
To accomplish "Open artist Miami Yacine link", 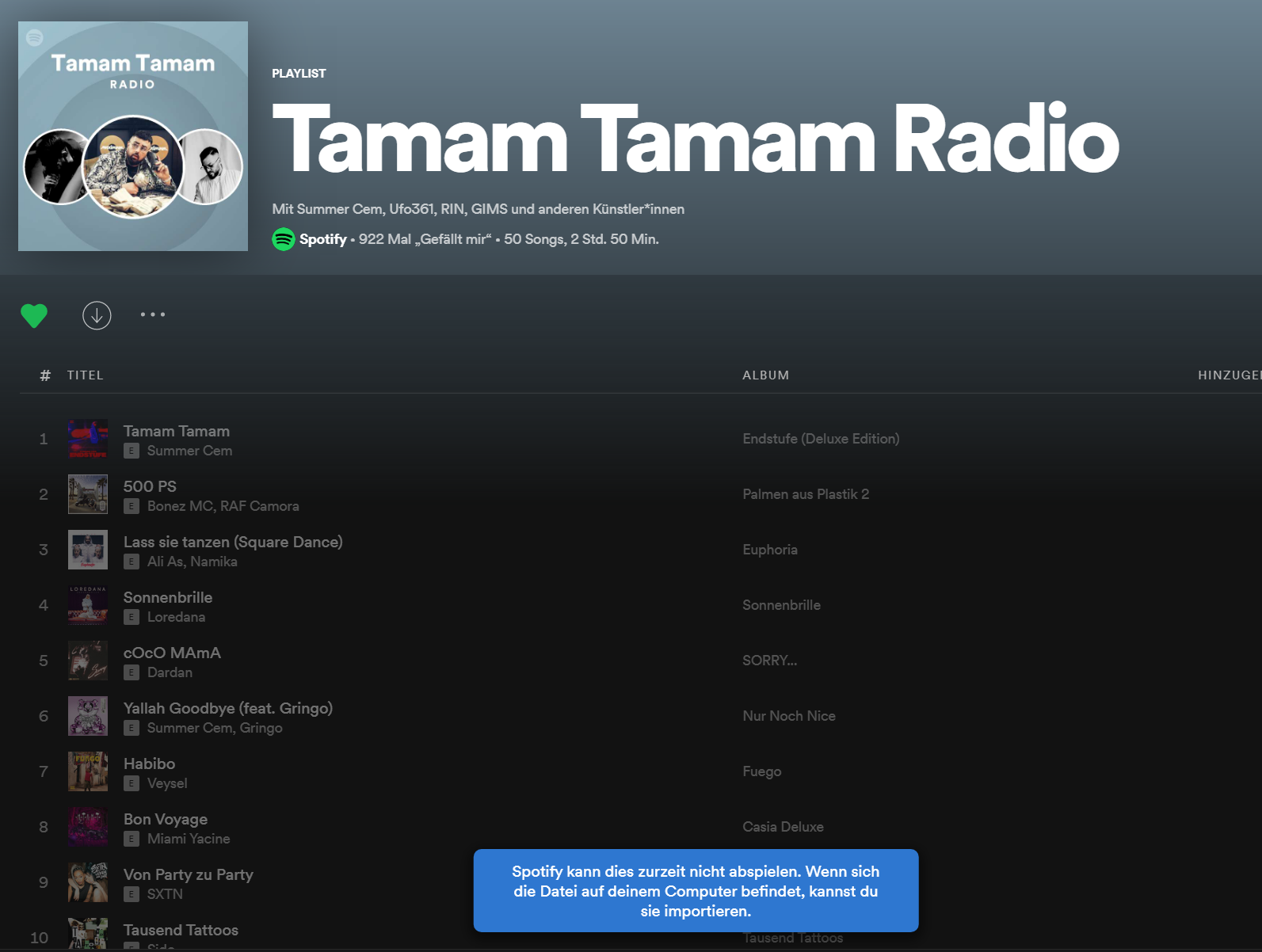I will [x=189, y=839].
